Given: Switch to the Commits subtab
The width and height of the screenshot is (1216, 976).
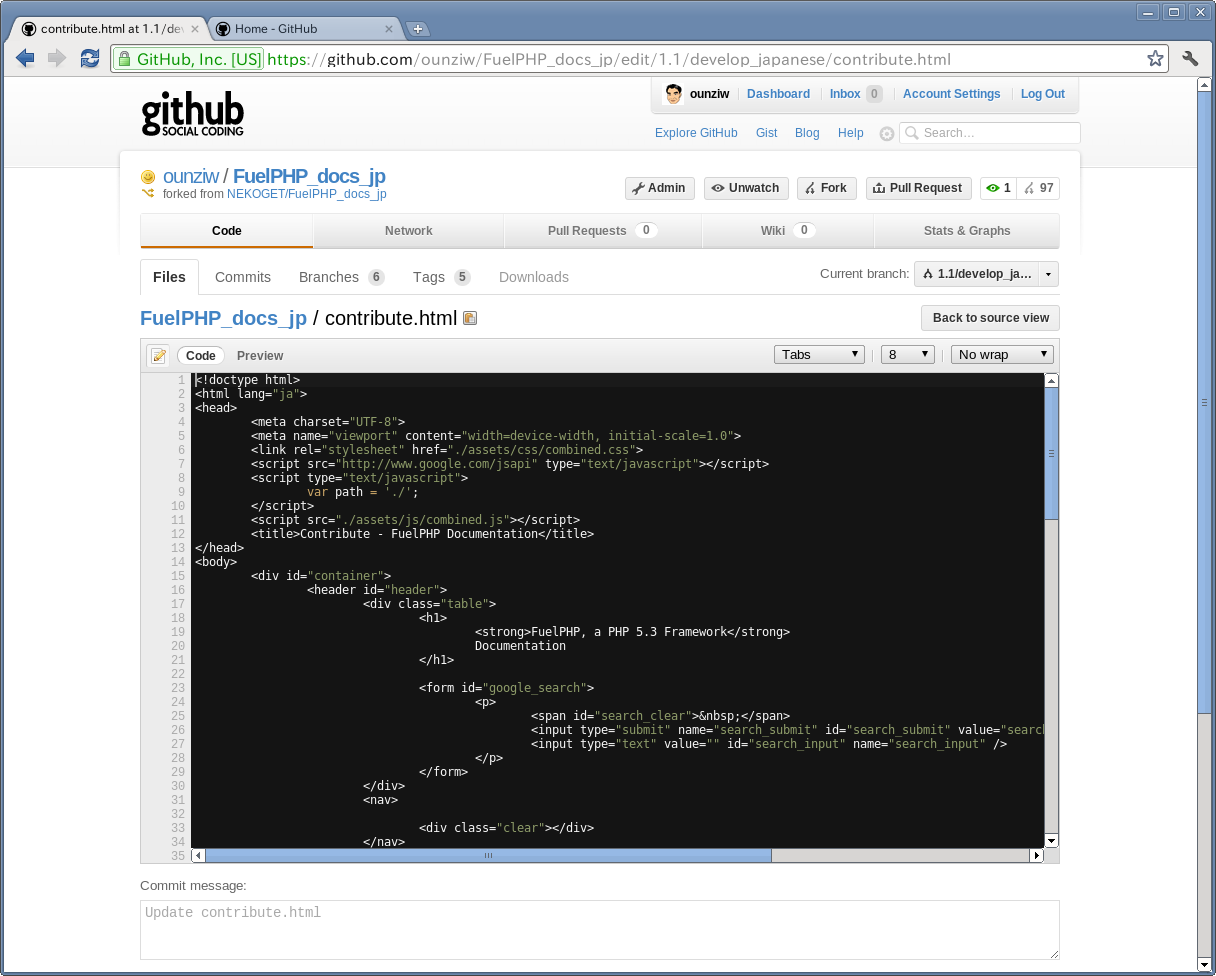Looking at the screenshot, I should (x=243, y=277).
